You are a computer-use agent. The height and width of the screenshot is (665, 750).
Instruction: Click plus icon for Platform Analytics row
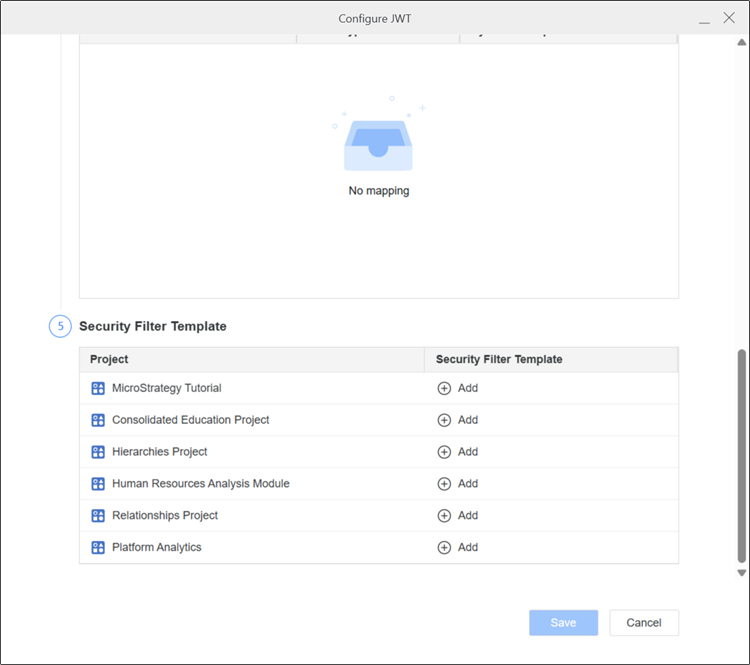tap(445, 548)
